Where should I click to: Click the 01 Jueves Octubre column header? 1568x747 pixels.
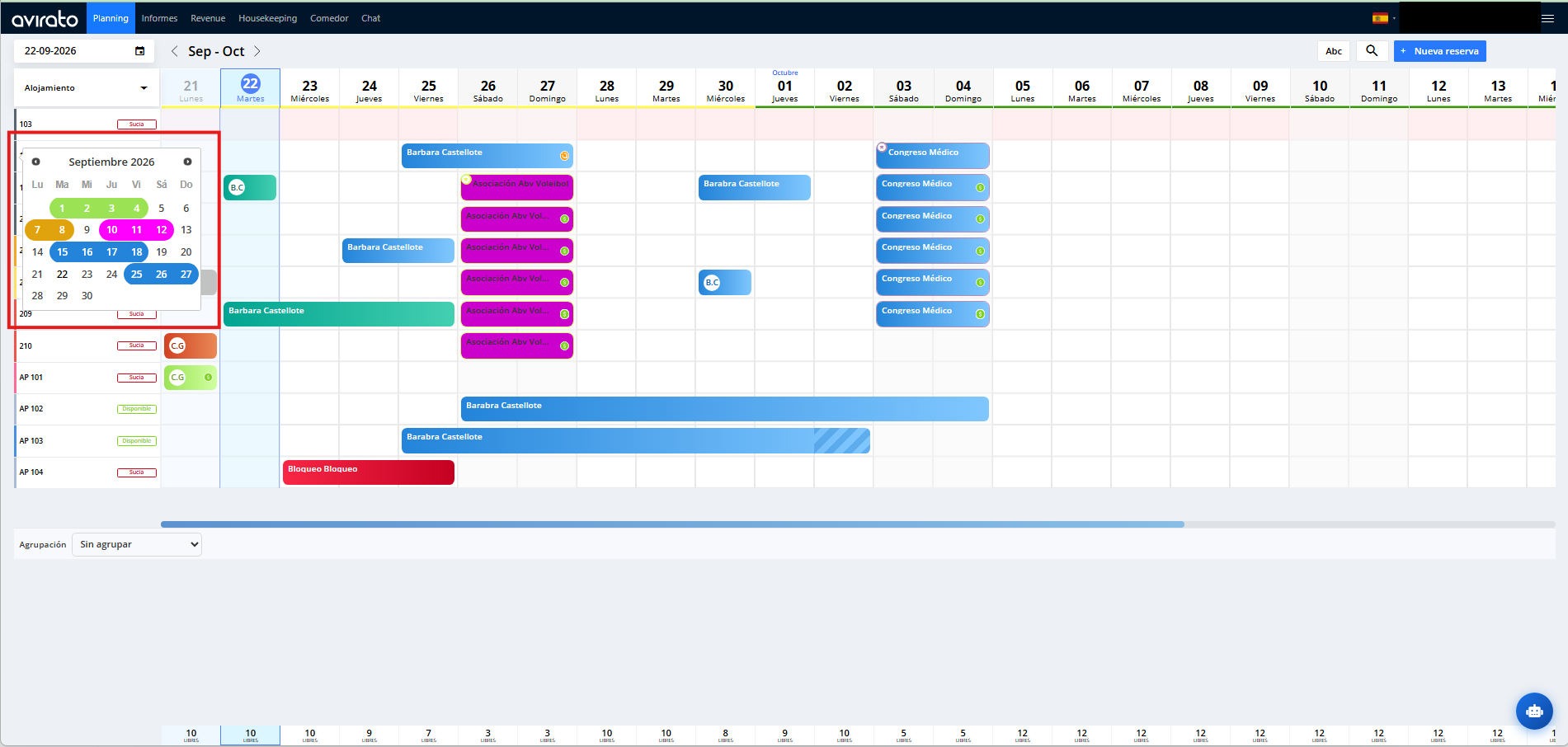(x=784, y=90)
